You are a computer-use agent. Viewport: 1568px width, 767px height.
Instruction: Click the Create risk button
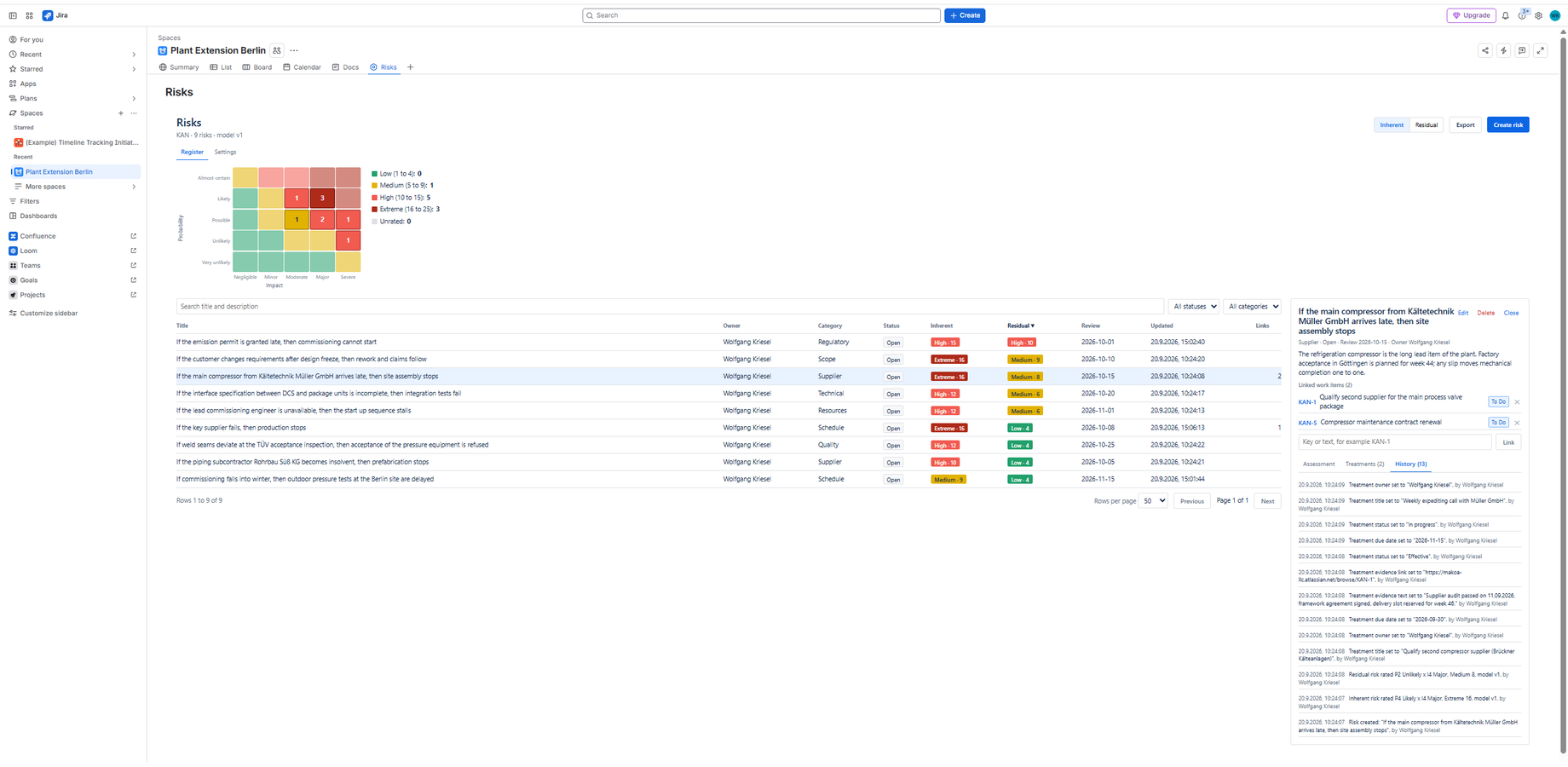(x=1508, y=124)
